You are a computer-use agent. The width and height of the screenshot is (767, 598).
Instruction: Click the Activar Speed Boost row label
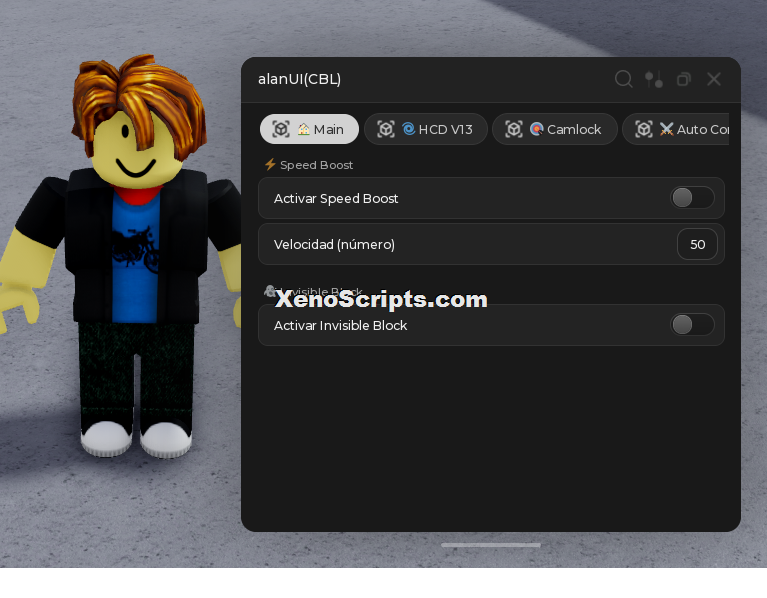pos(336,199)
